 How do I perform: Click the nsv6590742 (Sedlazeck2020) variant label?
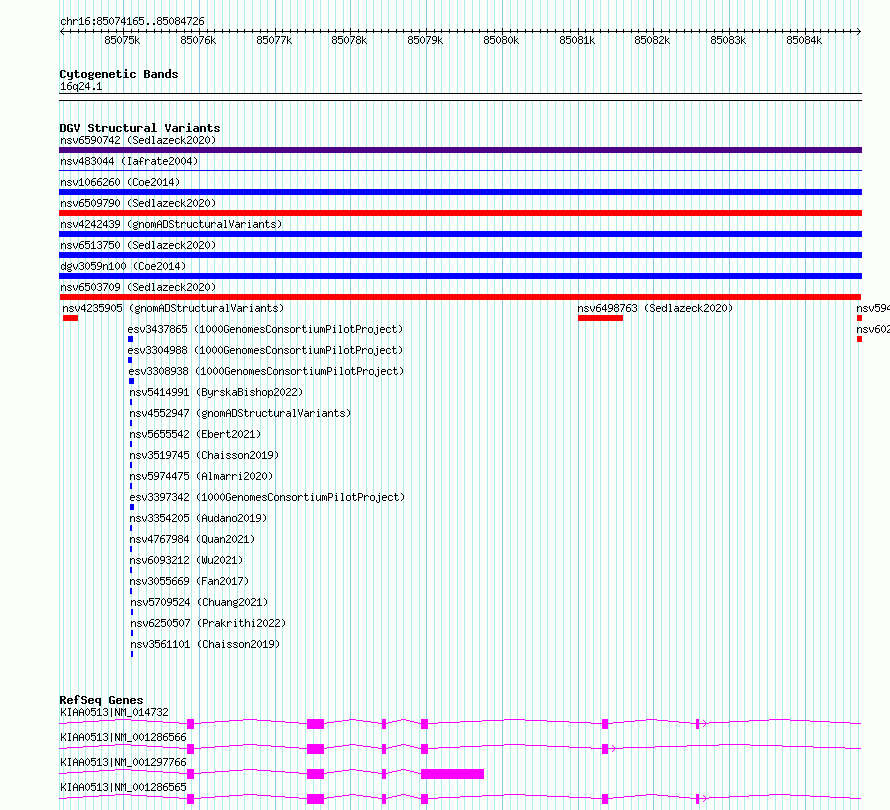[138, 140]
